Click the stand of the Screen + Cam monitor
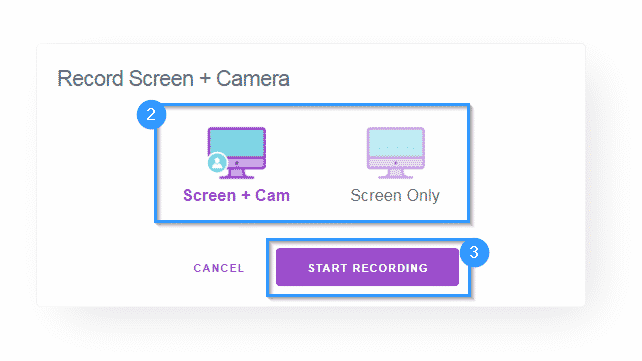This screenshot has height=361, width=642. (237, 174)
